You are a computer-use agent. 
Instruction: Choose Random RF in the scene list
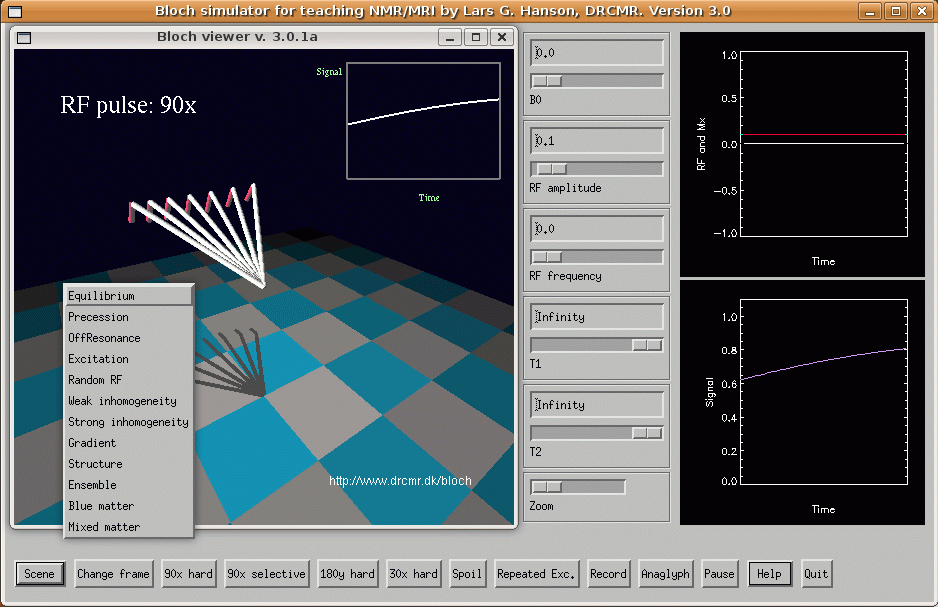[x=129, y=380]
